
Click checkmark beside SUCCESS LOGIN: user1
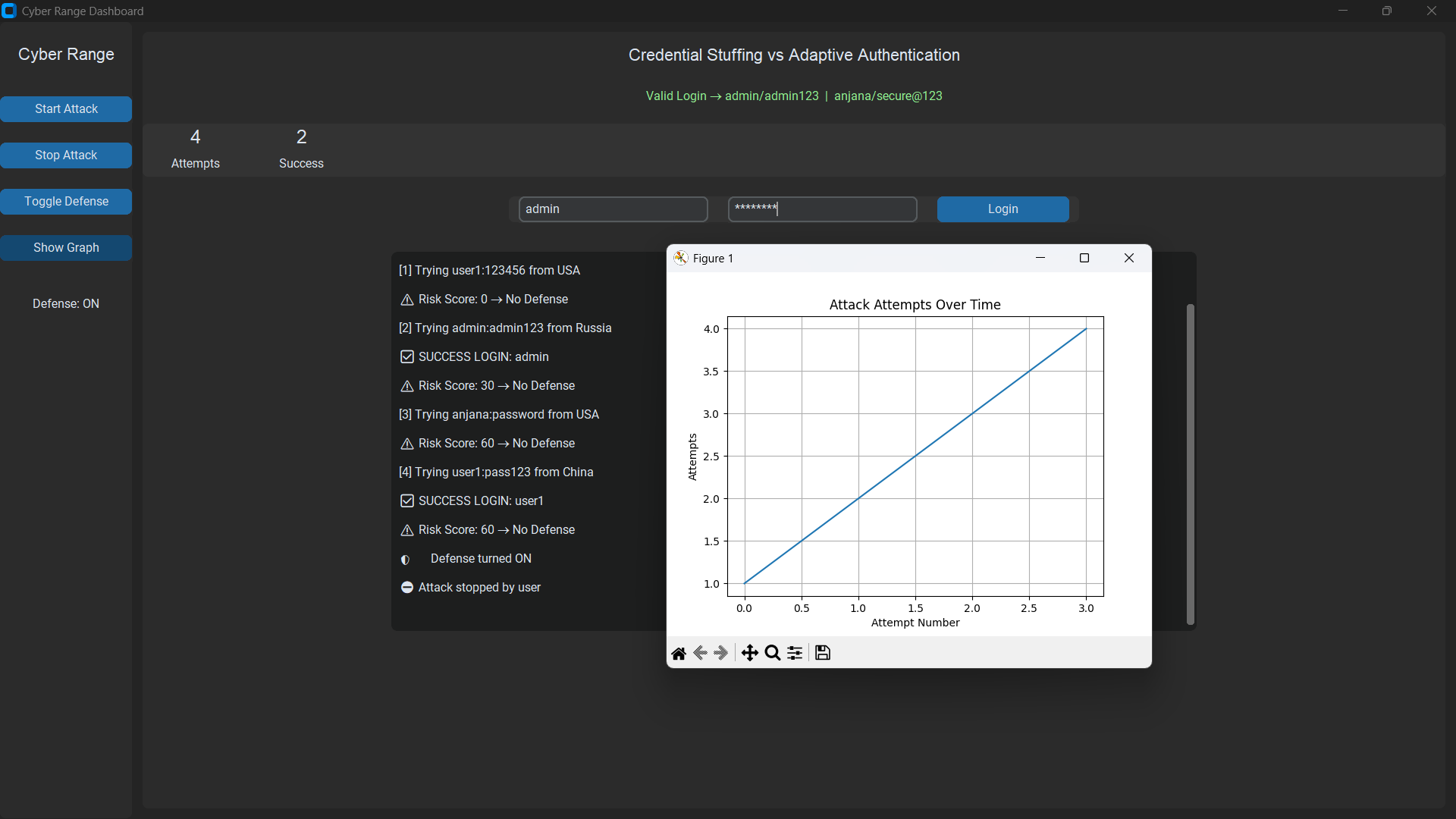407,501
